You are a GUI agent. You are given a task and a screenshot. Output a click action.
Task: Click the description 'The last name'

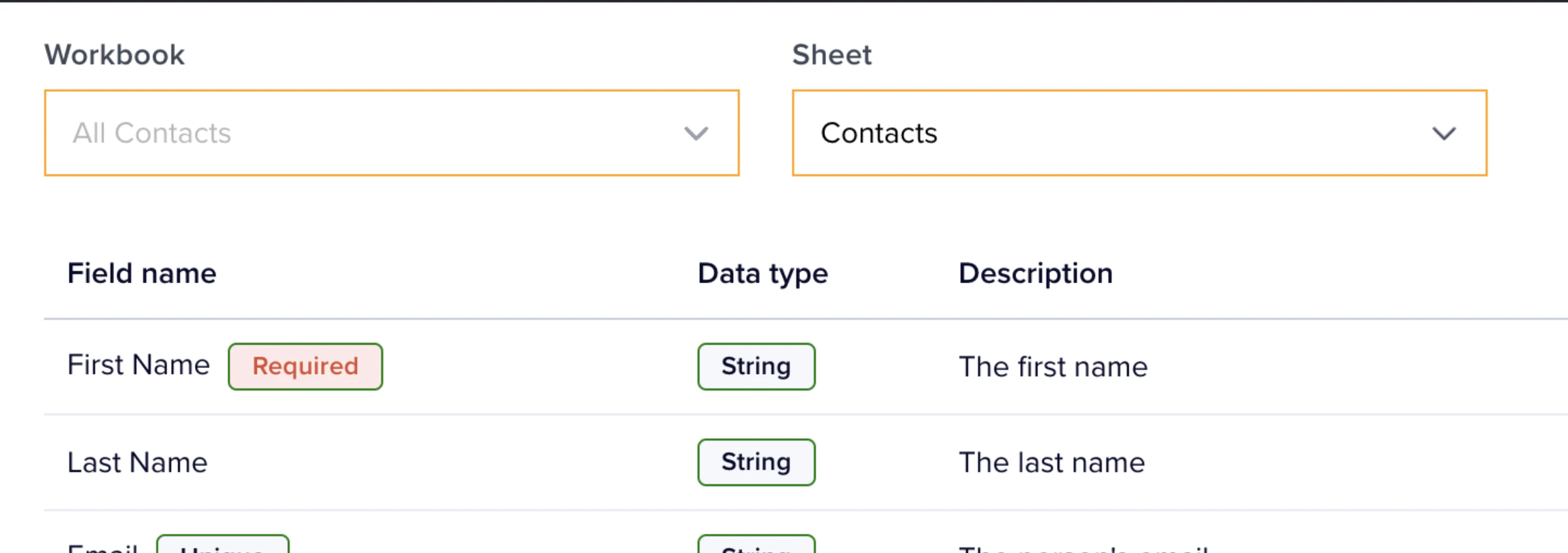(x=1052, y=462)
